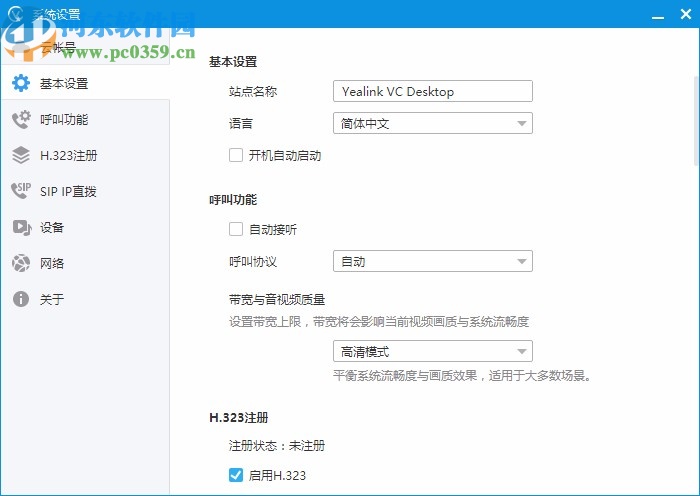Enable 开机自动启动 checkbox
Screen dimensions: 700x496
[x=236, y=155]
